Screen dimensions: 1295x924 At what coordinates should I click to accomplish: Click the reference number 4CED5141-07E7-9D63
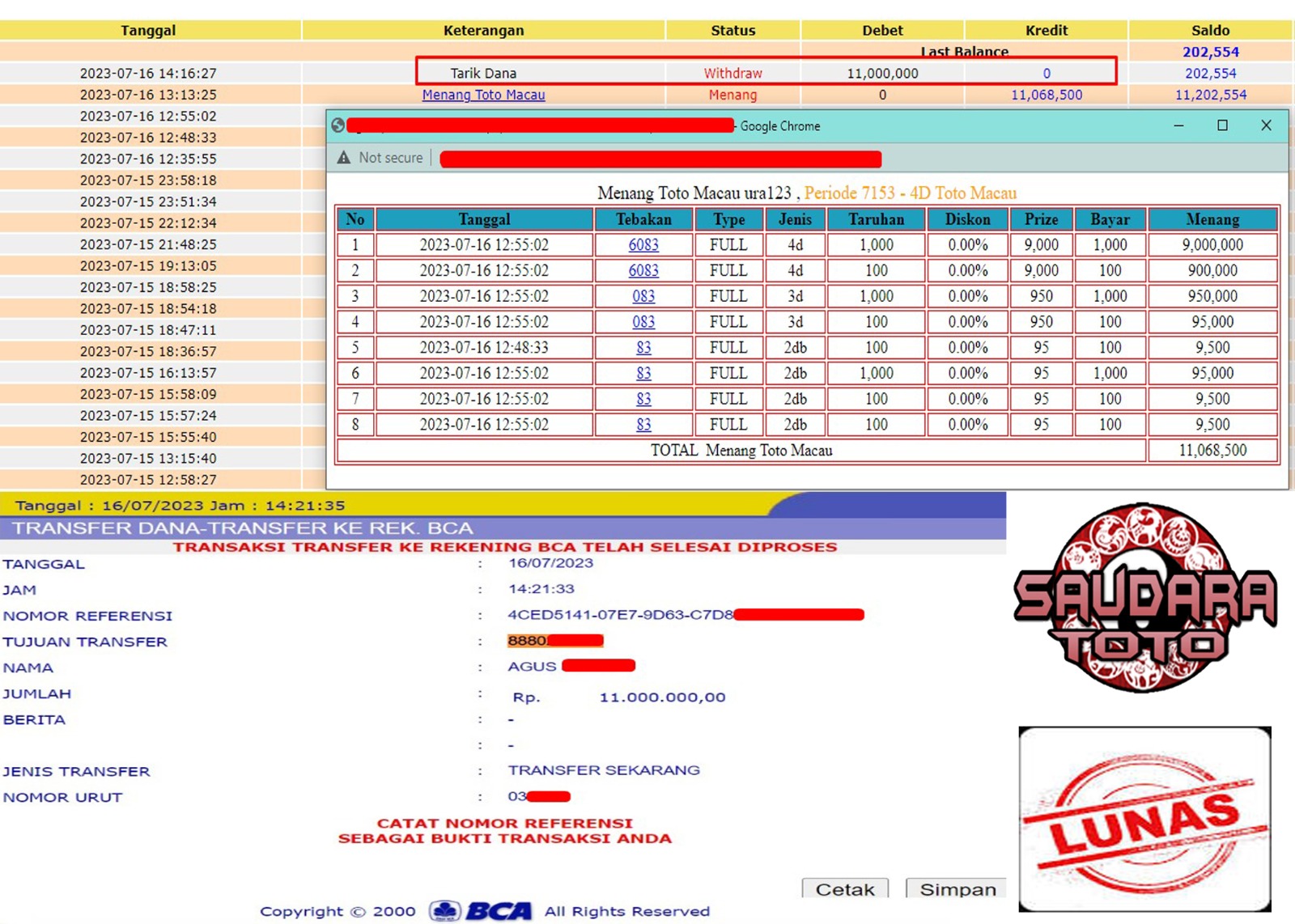pos(621,615)
